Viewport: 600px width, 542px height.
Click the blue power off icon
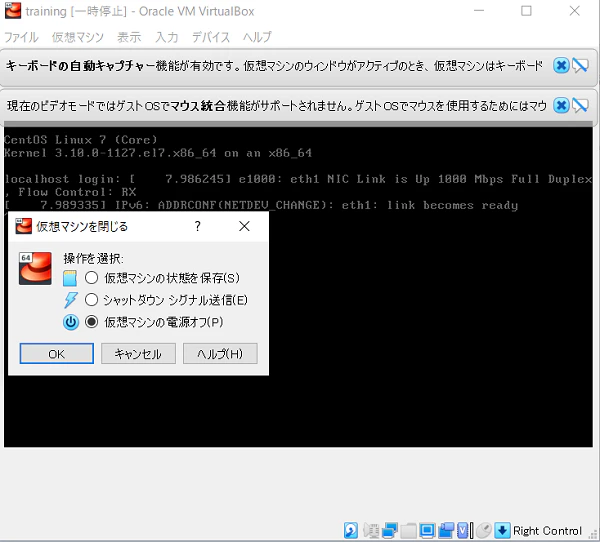pos(71,322)
